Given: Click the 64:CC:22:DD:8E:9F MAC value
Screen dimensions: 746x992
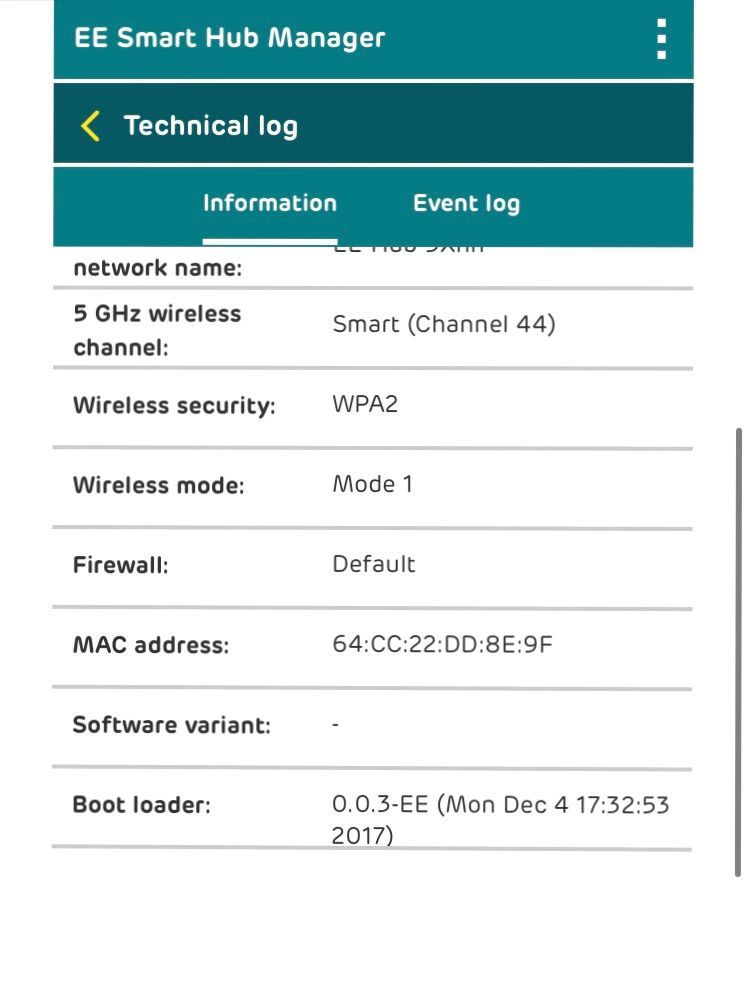Looking at the screenshot, I should 442,644.
